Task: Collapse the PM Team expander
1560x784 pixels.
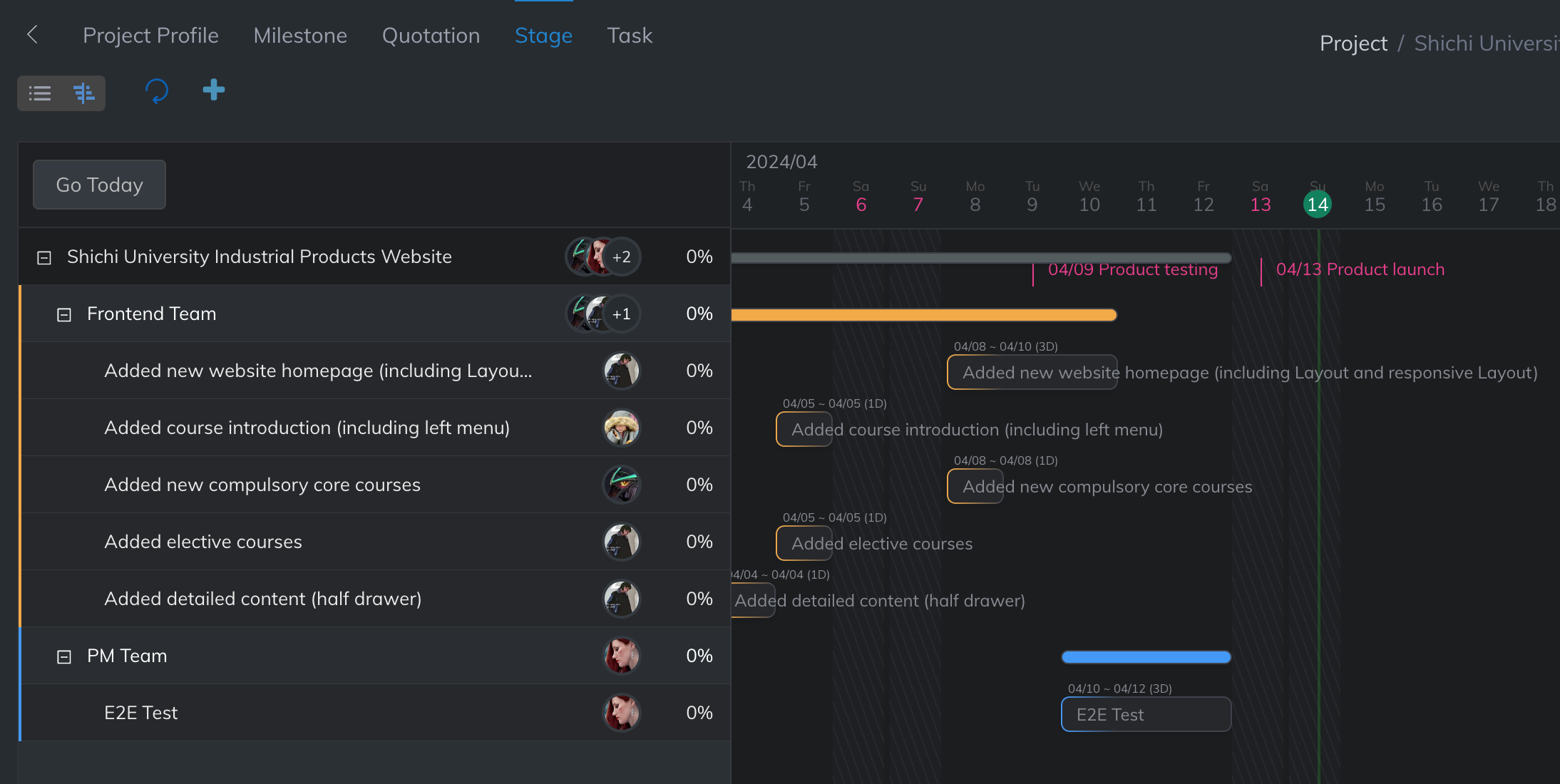Action: 64,656
